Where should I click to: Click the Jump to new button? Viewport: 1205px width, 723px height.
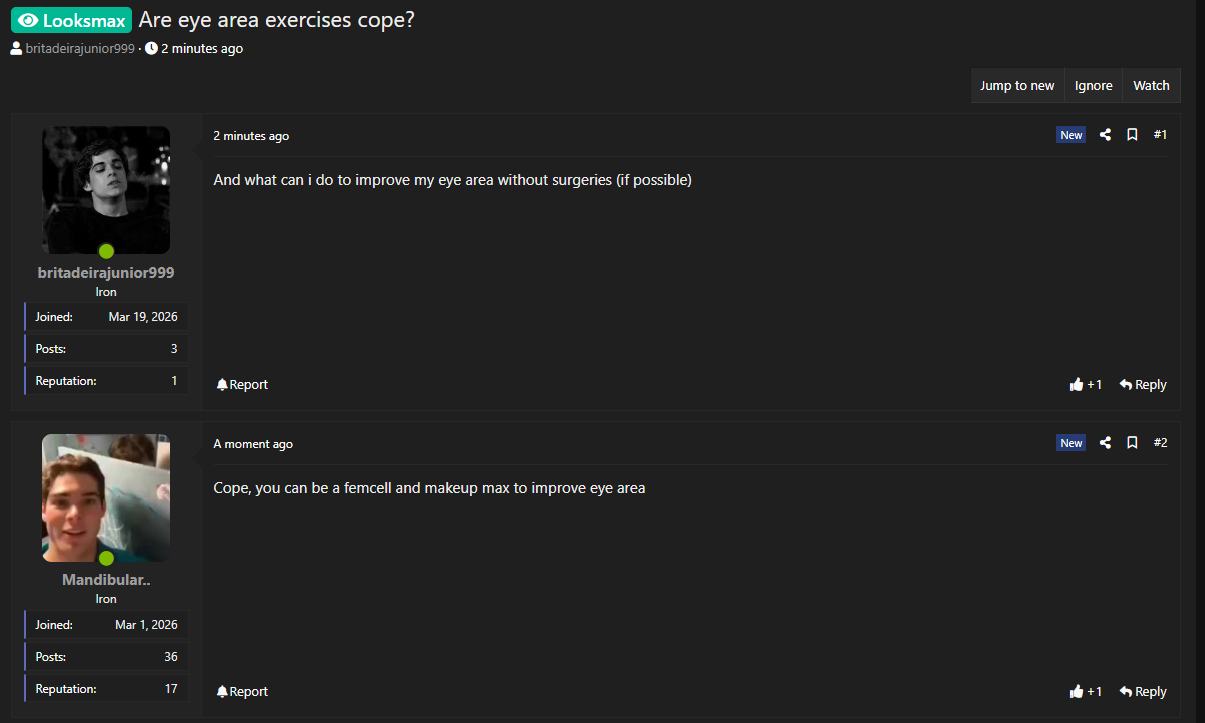[x=1017, y=86]
